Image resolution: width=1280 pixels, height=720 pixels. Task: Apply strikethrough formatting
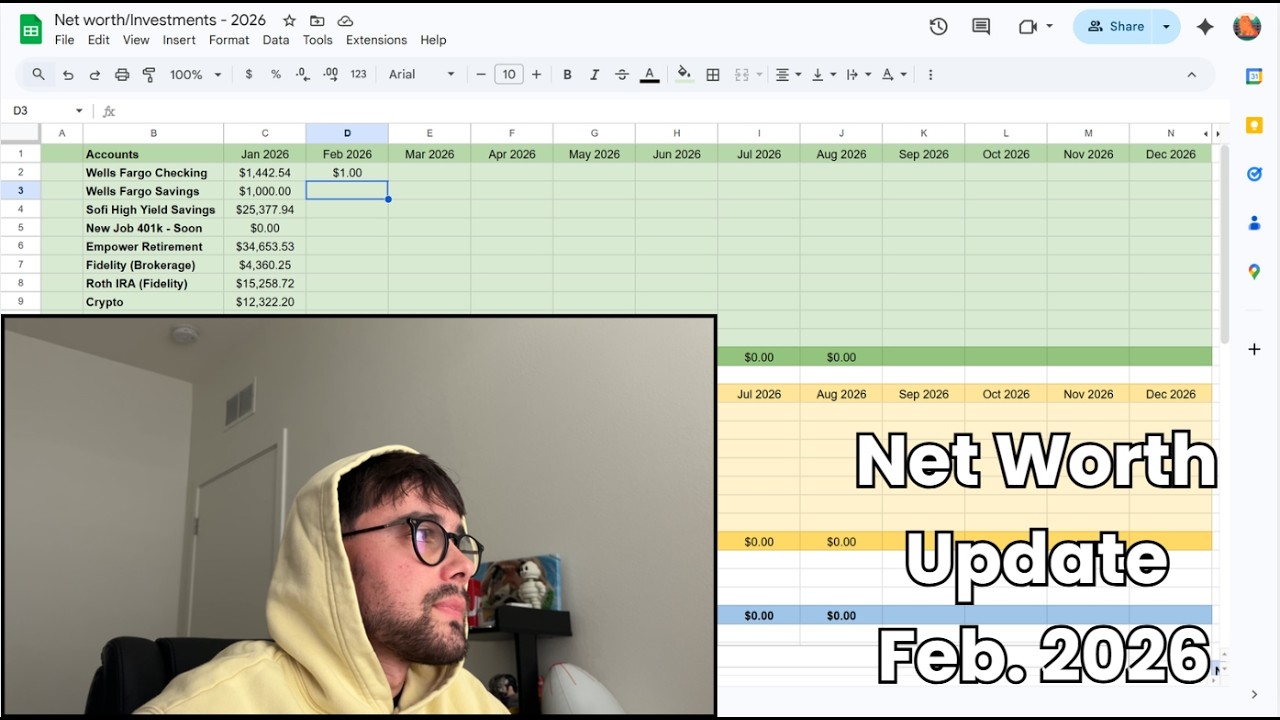coord(622,74)
